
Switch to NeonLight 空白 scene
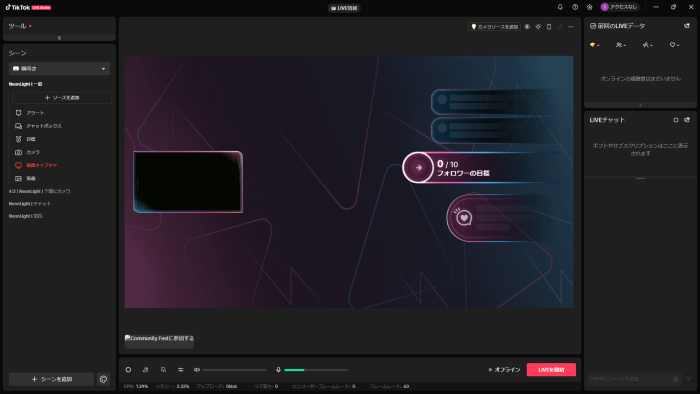25,216
